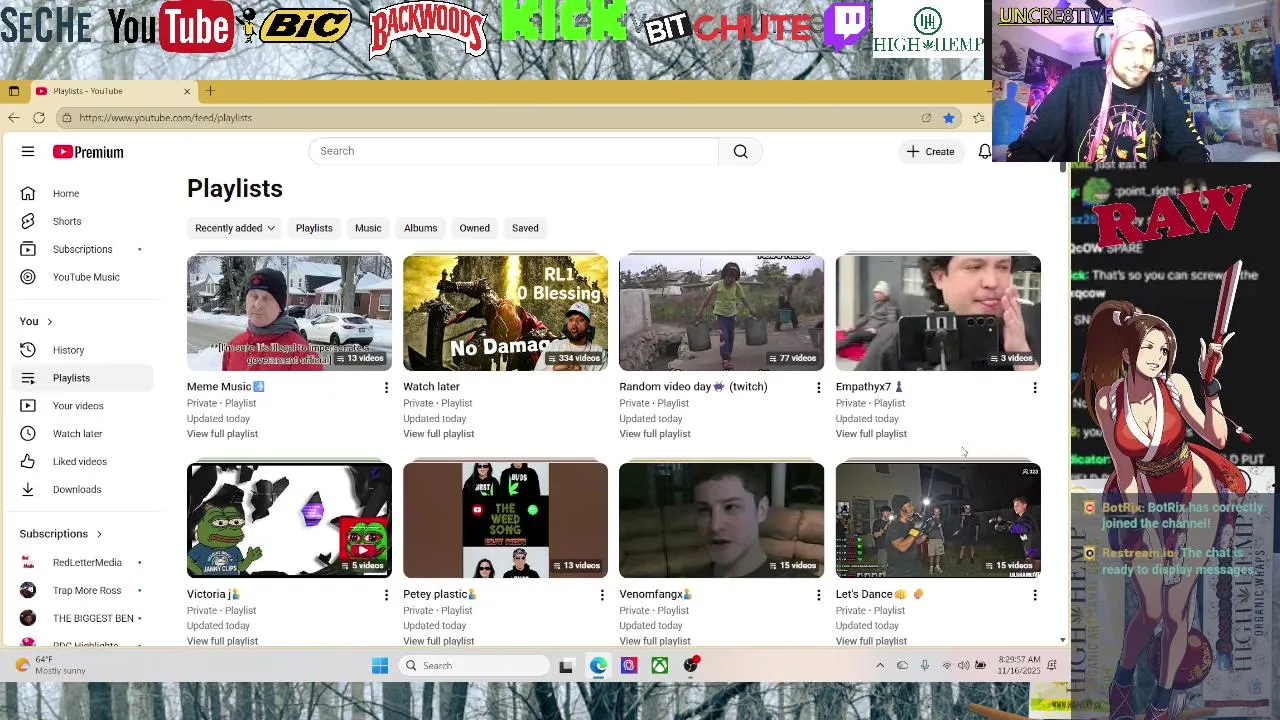Click the open-in-app icon in address bar
The width and height of the screenshot is (1280, 720).
click(926, 118)
